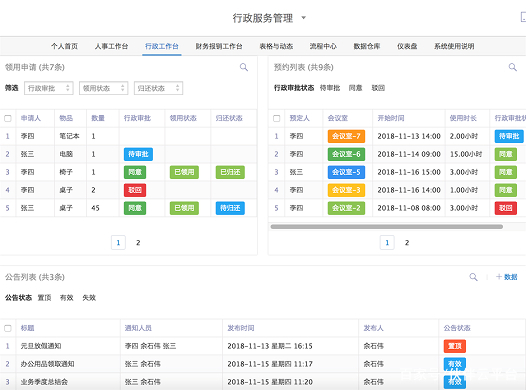Click the orange 会议室-7 tag

click(346, 136)
